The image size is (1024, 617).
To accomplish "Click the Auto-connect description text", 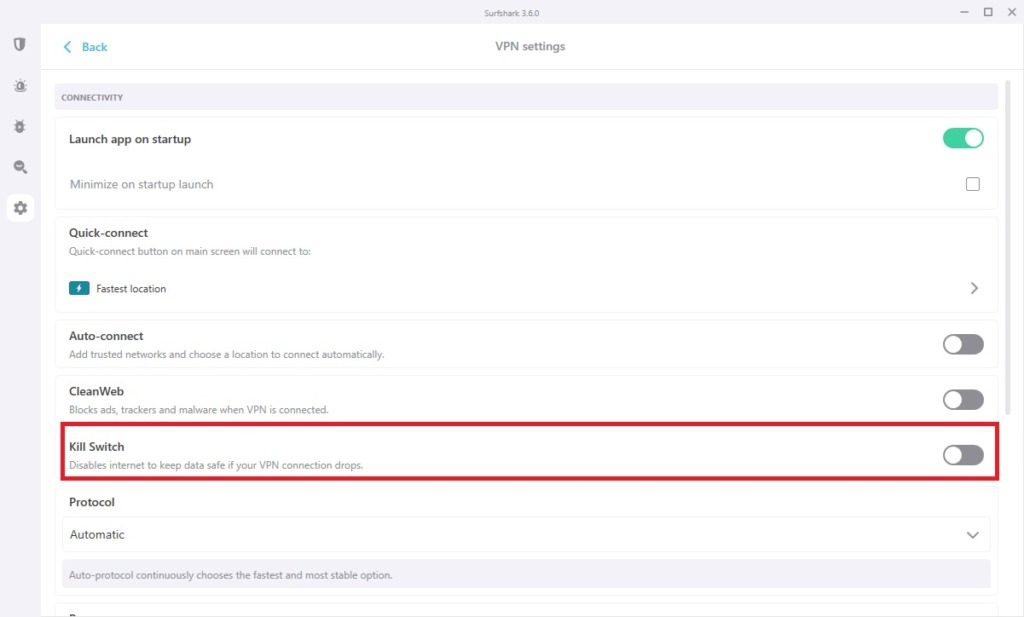I will click(x=227, y=355).
